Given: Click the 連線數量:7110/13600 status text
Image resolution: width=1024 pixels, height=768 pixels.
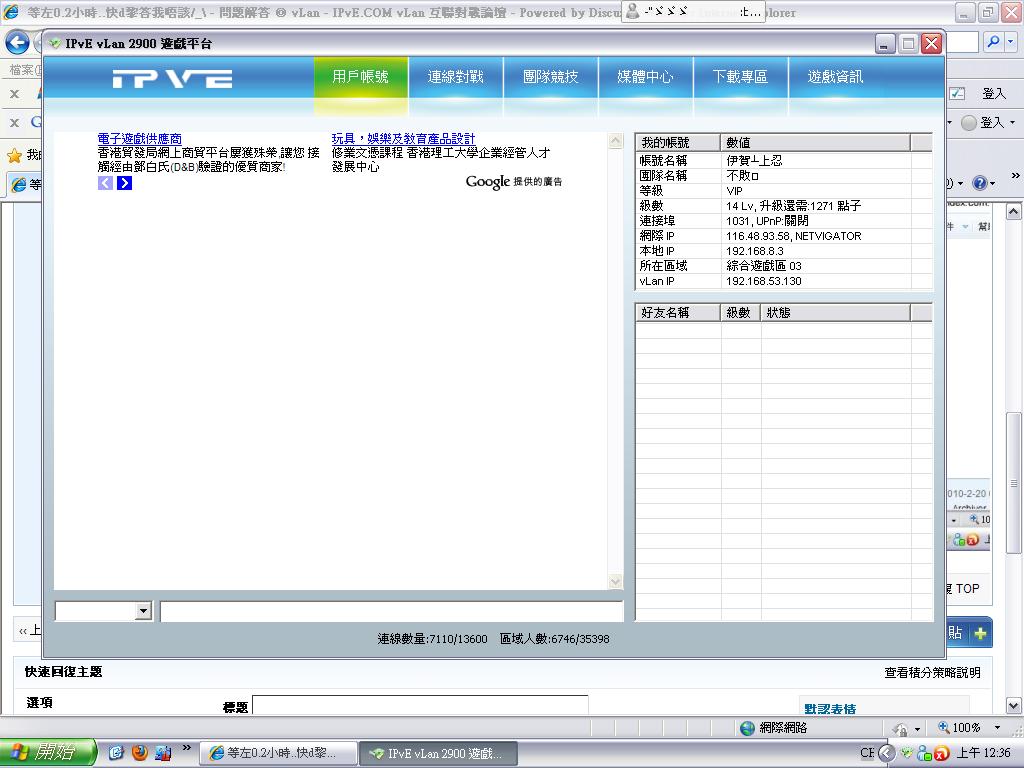Looking at the screenshot, I should [432, 639].
